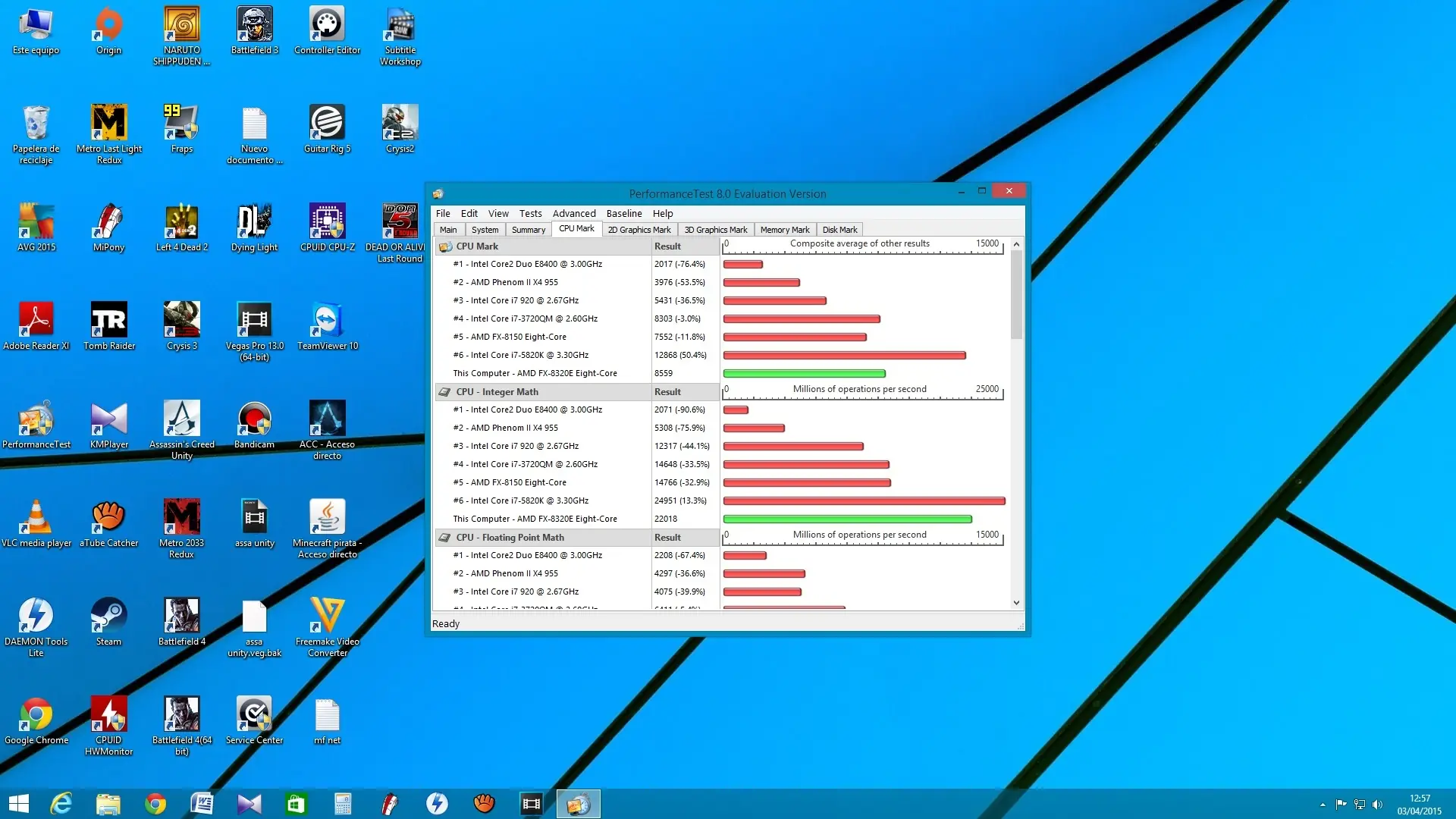Launch VLC media player from desktop
This screenshot has height=819, width=1456.
click(x=36, y=524)
